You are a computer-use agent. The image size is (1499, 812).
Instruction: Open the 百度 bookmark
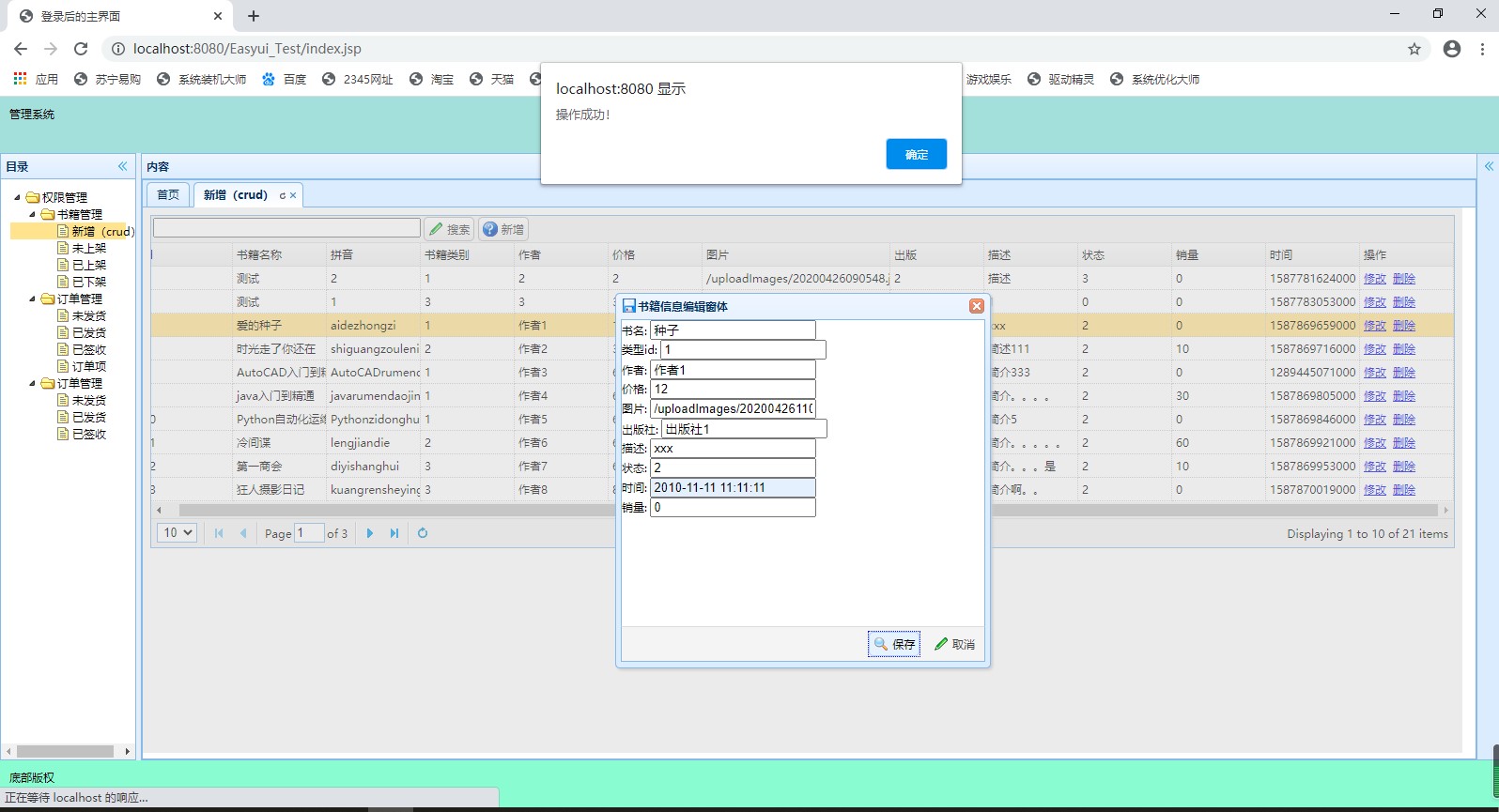coord(285,80)
